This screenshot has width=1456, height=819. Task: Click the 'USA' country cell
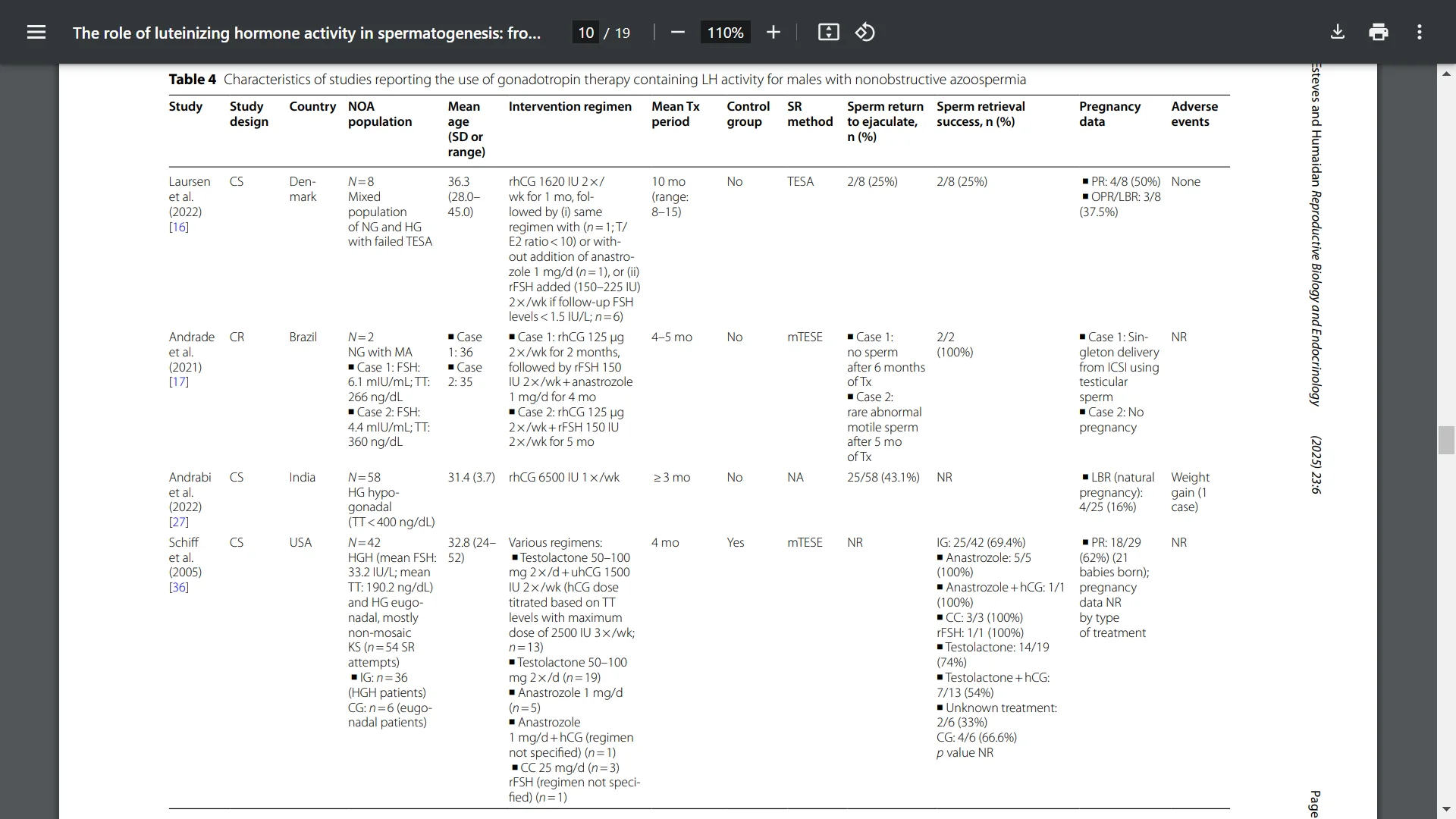[300, 542]
